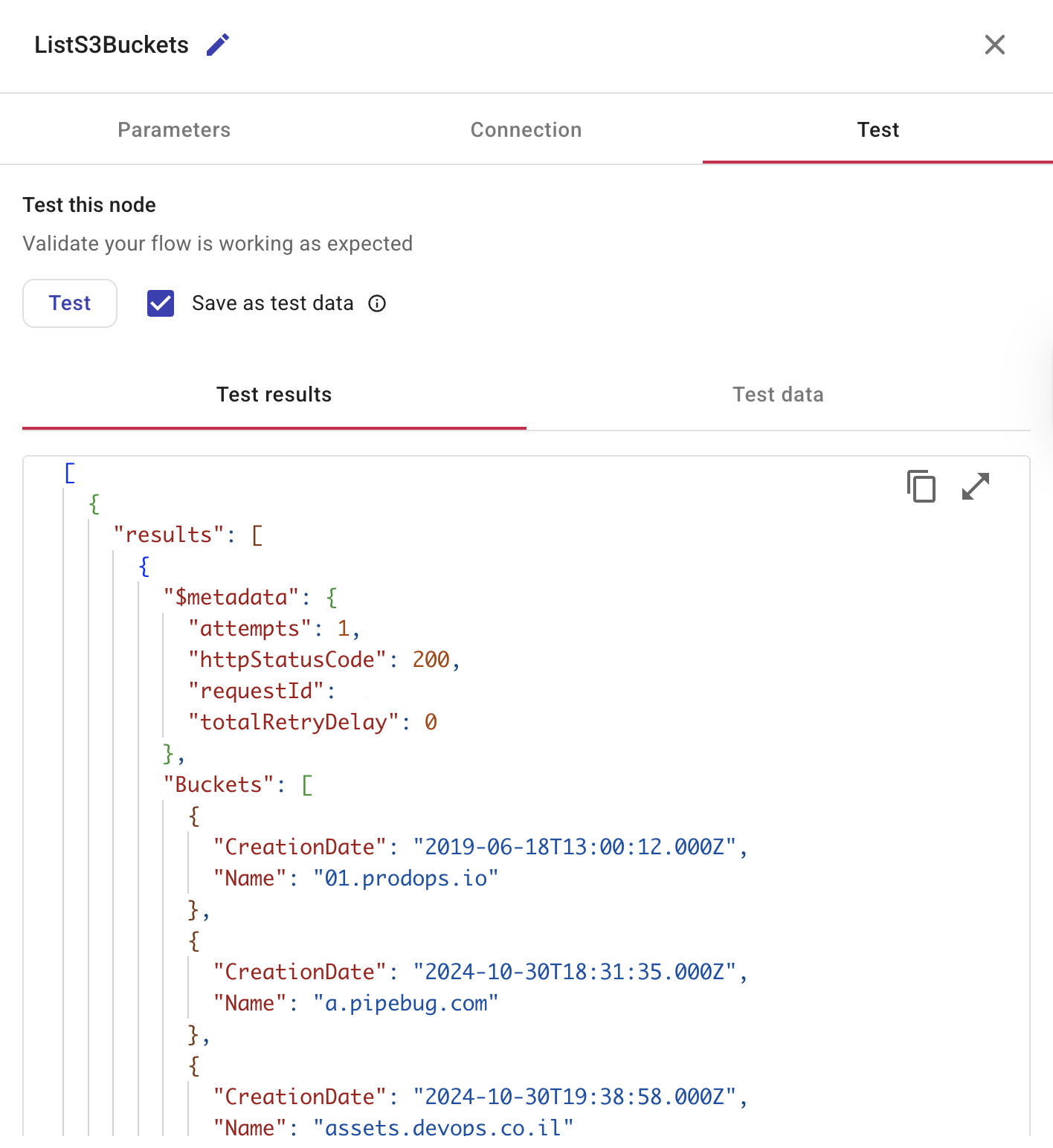Expand the JSON viewer to fullscreen
The image size is (1053, 1148).
(975, 486)
